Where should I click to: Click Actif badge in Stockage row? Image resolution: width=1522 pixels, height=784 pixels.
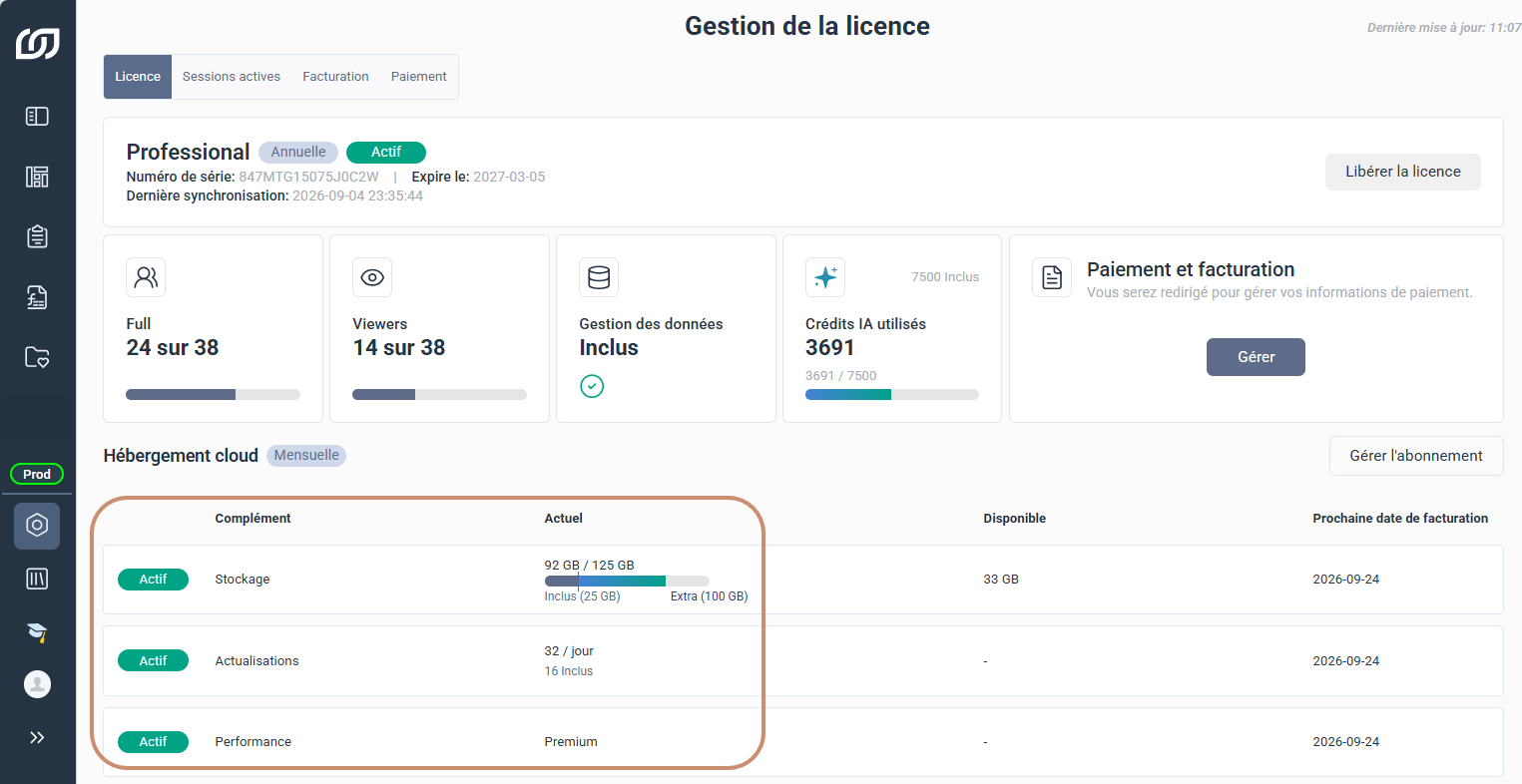pyautogui.click(x=153, y=580)
